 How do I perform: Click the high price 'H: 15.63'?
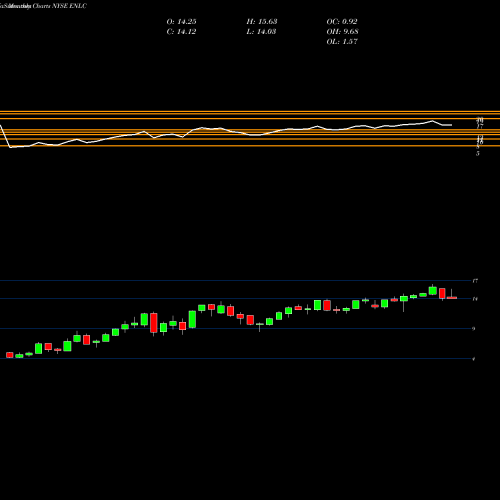point(262,22)
